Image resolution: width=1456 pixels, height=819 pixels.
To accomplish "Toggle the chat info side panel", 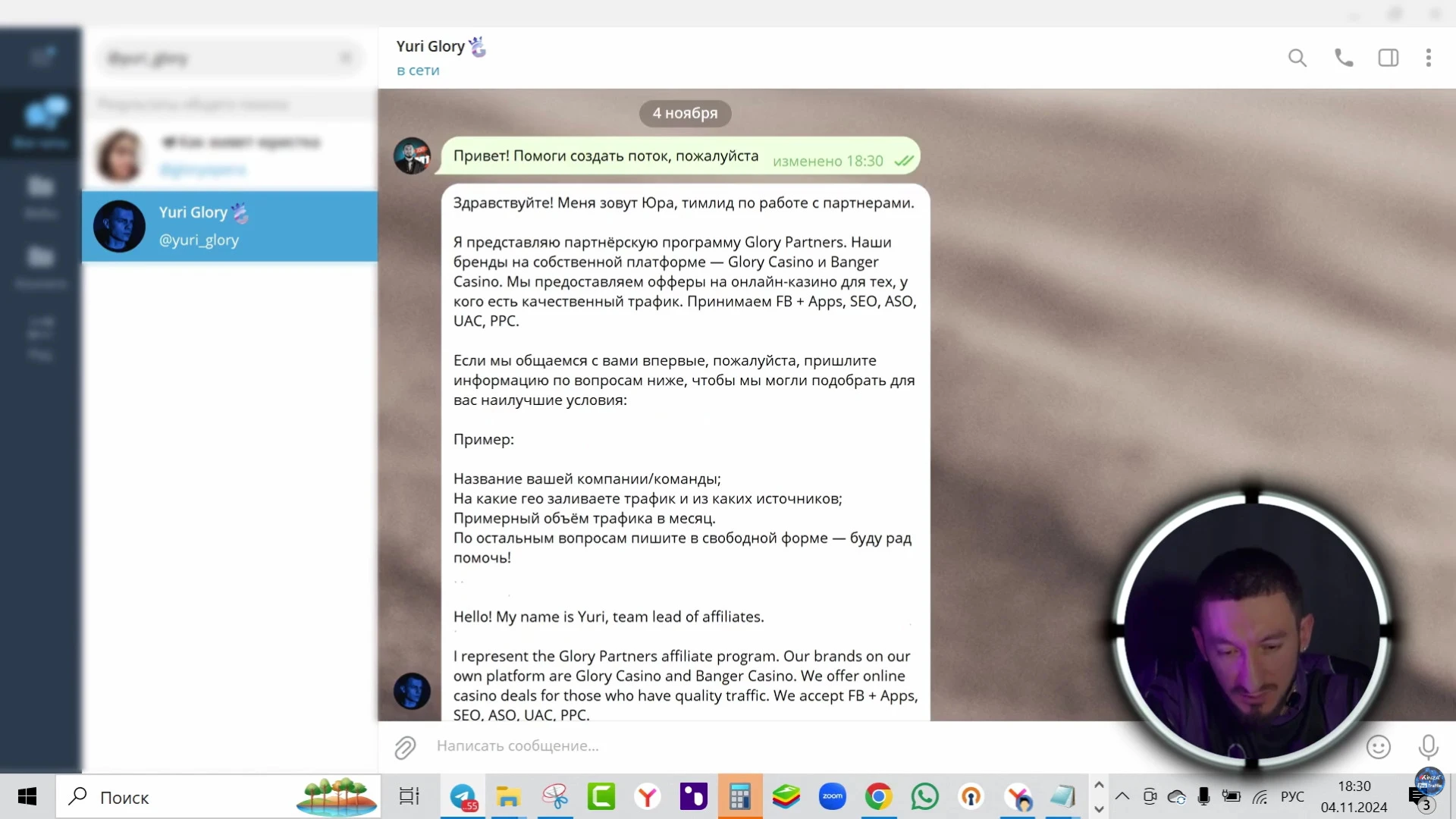I will click(1389, 58).
